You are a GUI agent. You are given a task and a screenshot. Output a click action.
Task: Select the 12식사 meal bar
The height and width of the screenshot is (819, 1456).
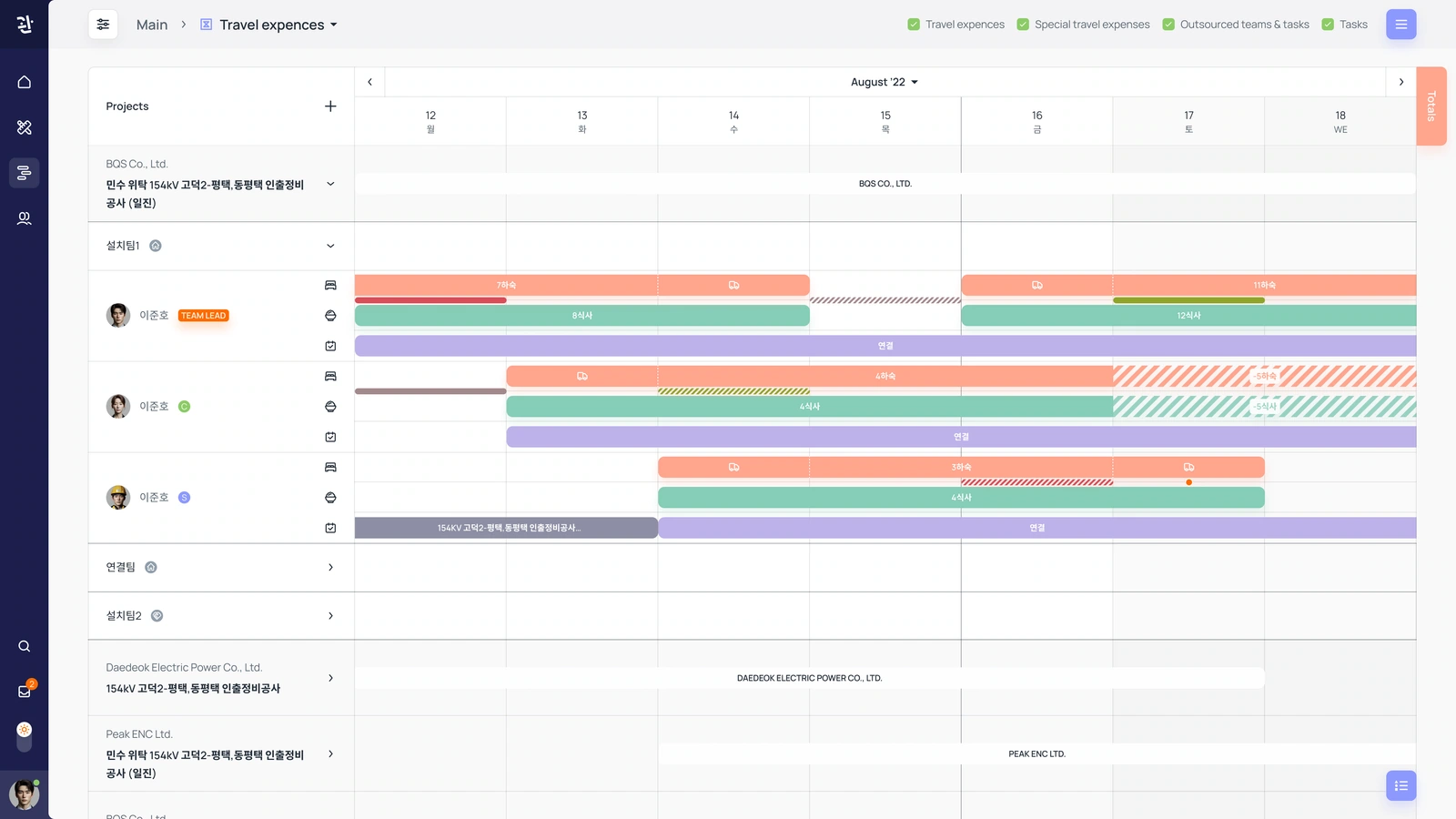pyautogui.click(x=1188, y=316)
